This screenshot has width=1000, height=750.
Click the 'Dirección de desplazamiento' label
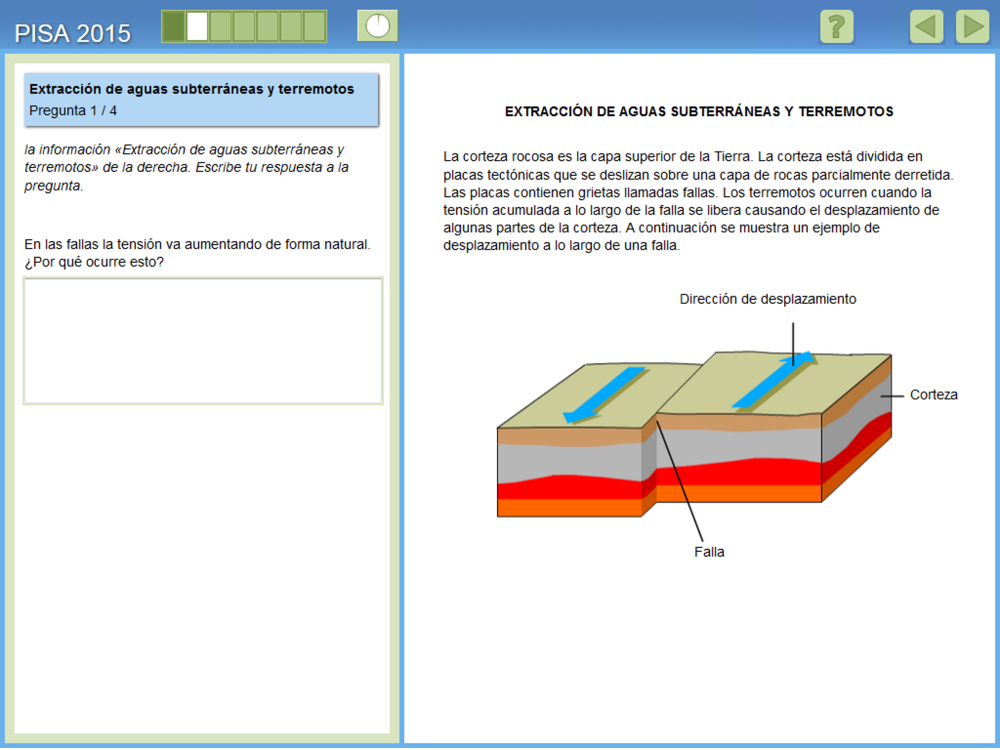tap(767, 299)
